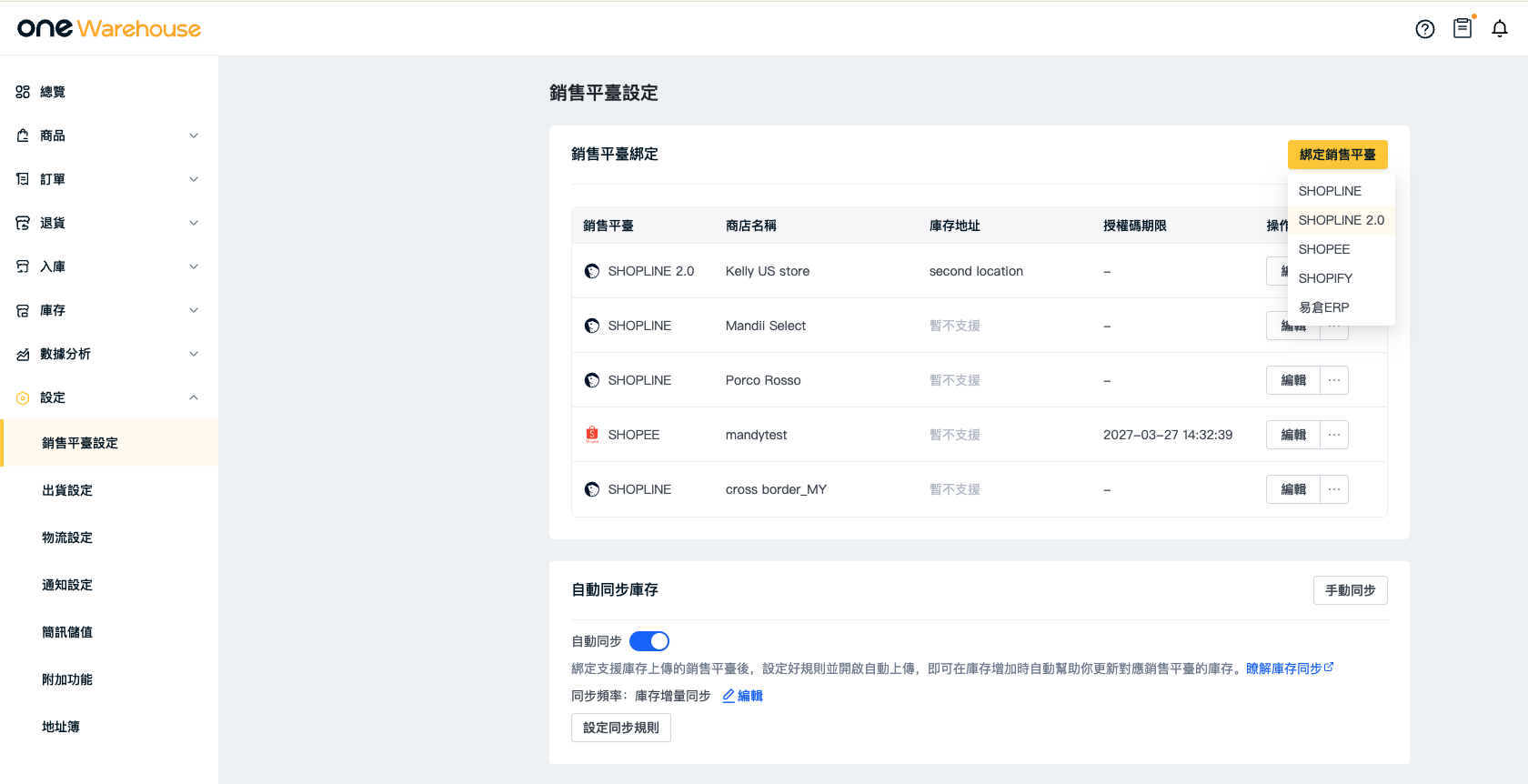
Task: Click the Mandii Select store name
Action: pyautogui.click(x=766, y=326)
